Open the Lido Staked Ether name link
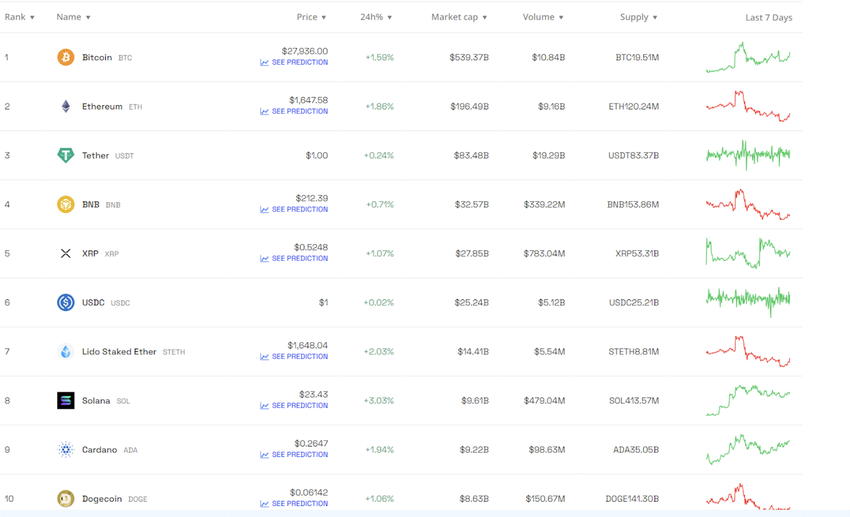This screenshot has height=517, width=850. click(119, 352)
